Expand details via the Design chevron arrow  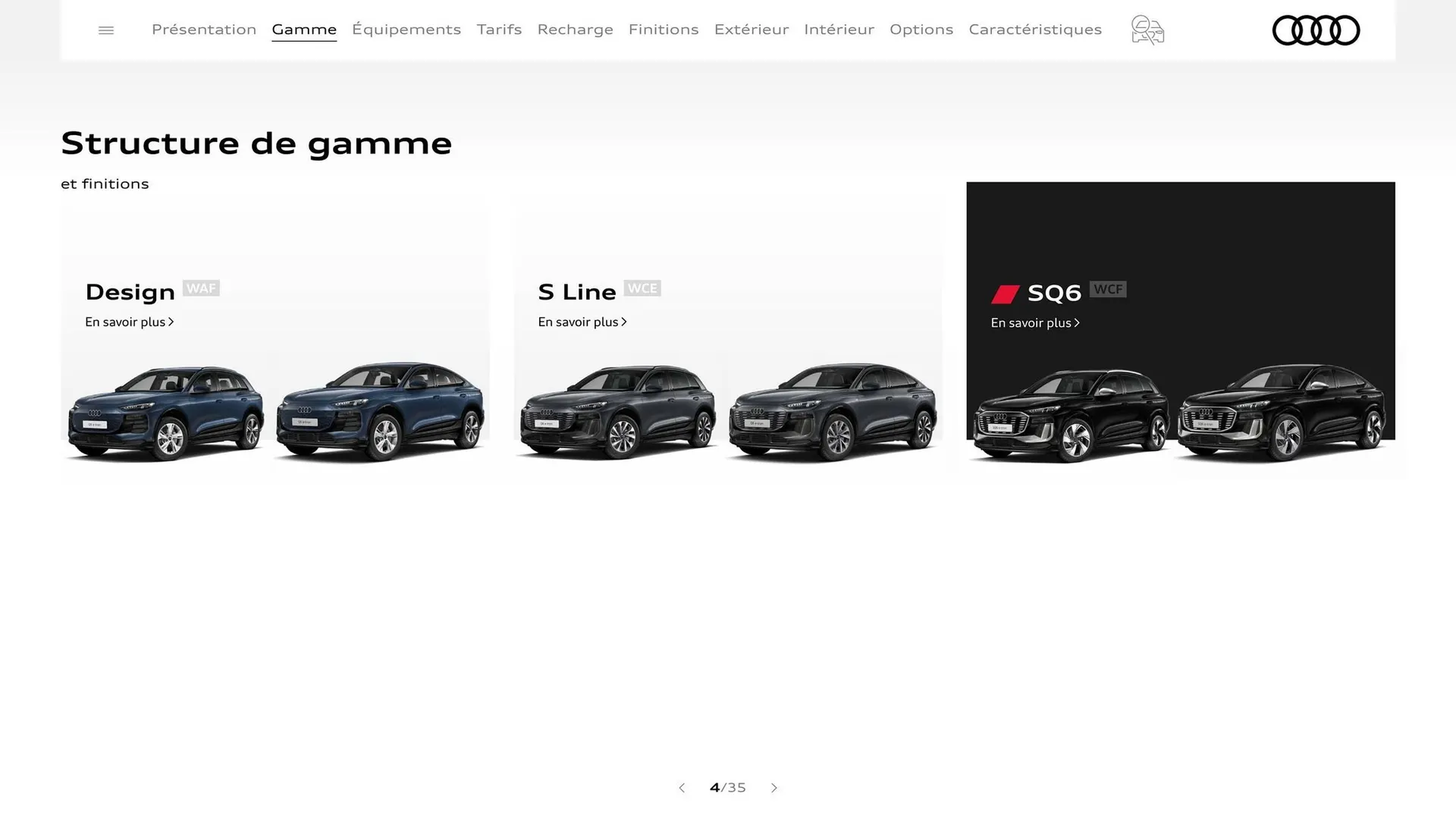tap(171, 322)
